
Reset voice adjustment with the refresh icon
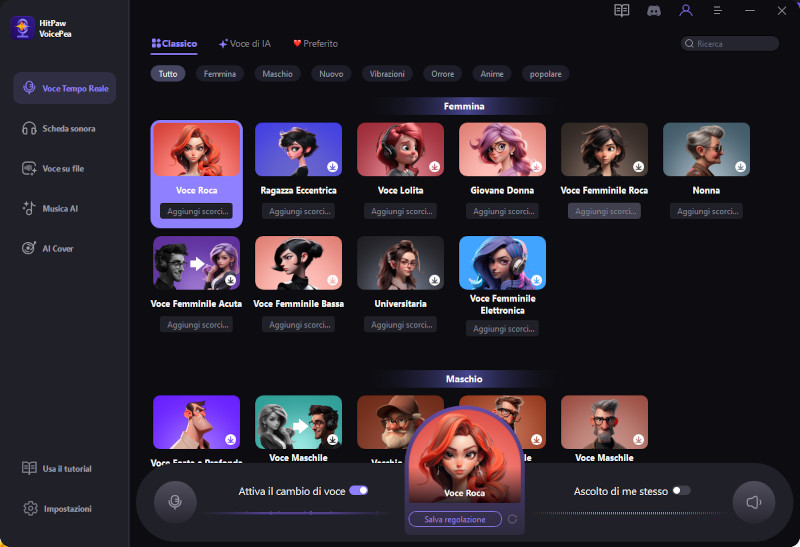tap(513, 519)
